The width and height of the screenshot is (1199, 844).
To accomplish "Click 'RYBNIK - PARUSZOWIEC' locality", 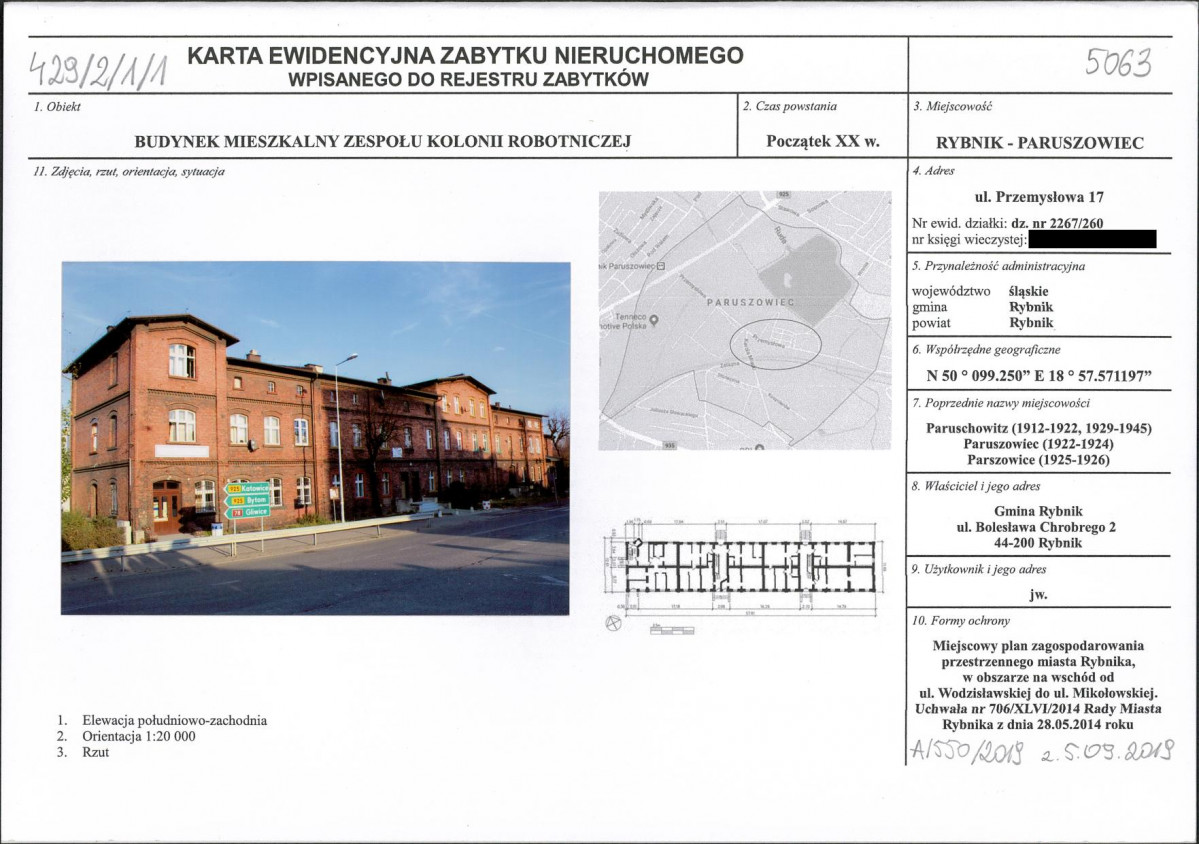I will tap(1039, 143).
